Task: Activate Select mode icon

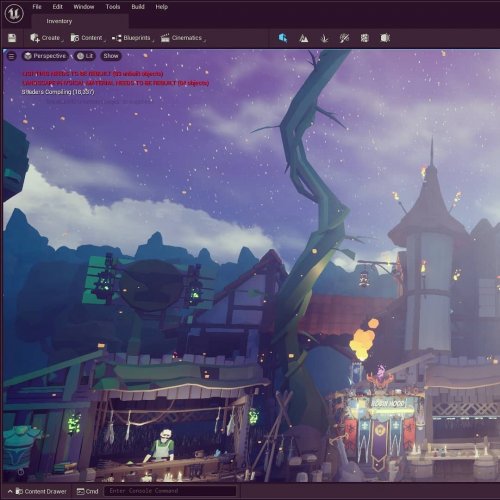Action: [x=283, y=38]
